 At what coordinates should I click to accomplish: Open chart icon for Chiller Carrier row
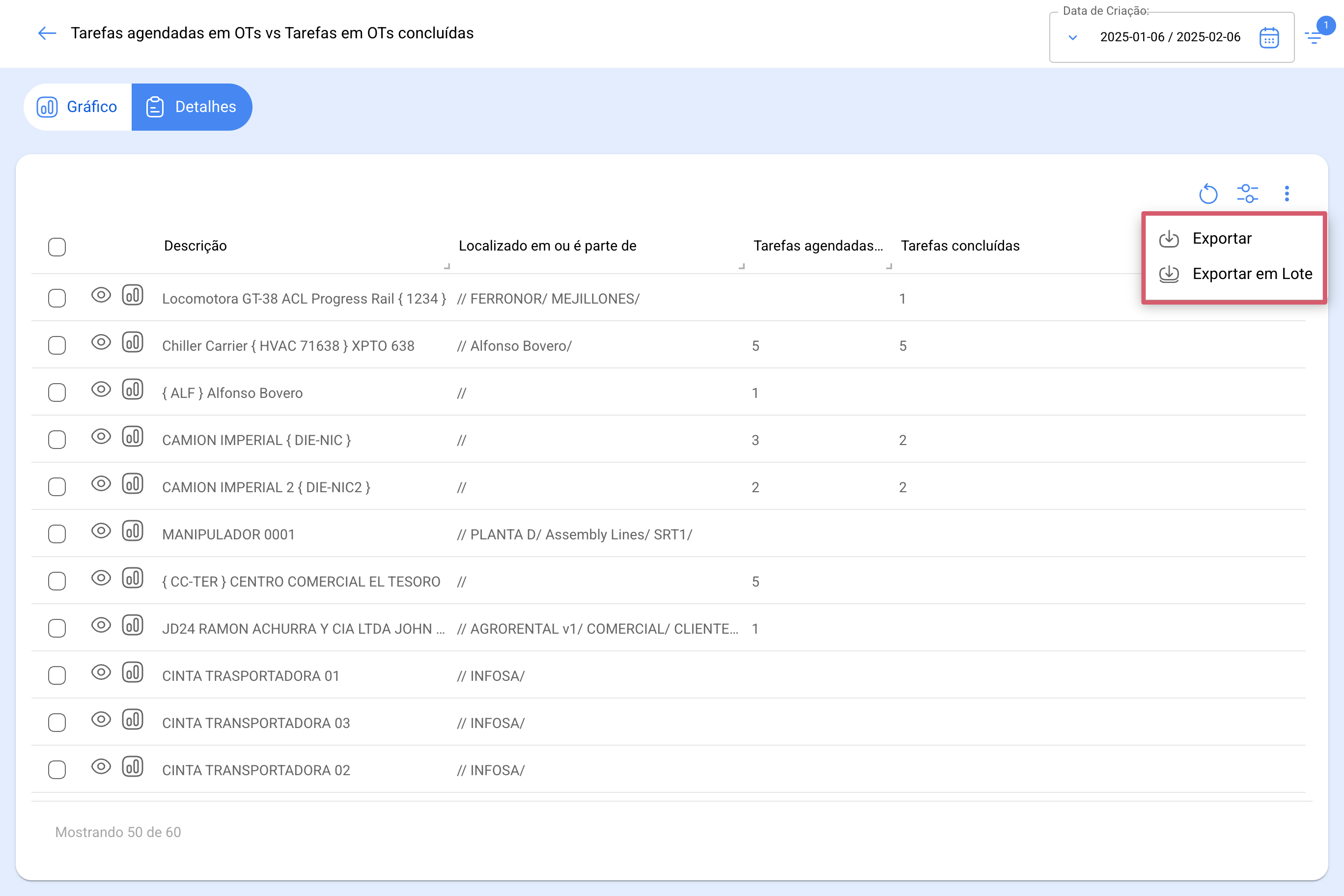tap(133, 343)
